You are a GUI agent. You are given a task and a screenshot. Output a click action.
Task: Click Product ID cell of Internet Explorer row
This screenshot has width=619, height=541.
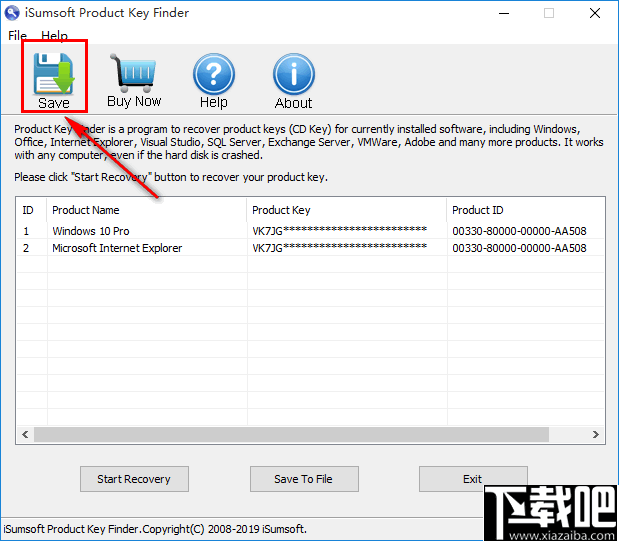[x=526, y=248]
